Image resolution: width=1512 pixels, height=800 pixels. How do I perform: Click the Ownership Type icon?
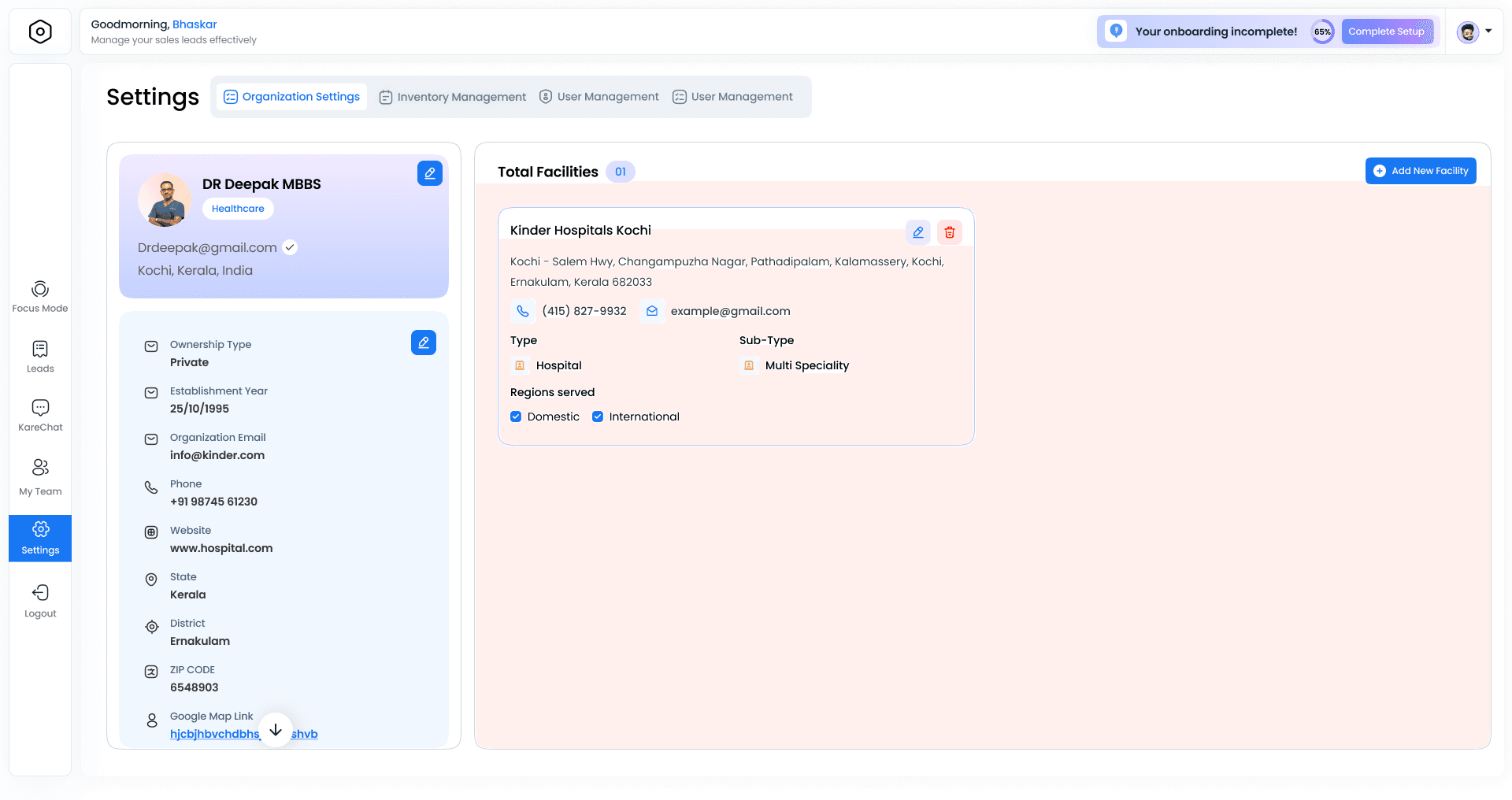[x=151, y=346]
